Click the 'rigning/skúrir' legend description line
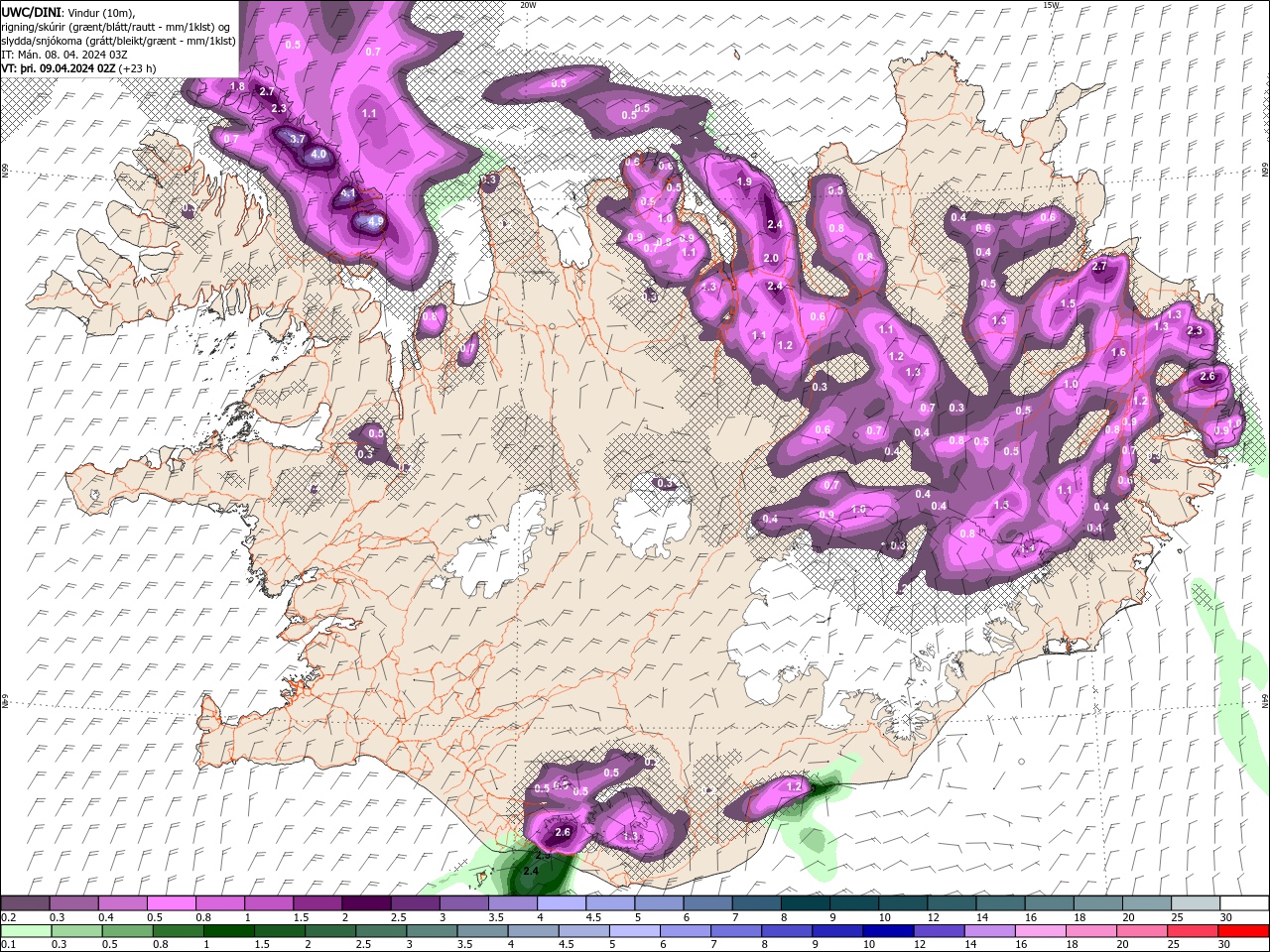The image size is (1270, 952). point(116,27)
